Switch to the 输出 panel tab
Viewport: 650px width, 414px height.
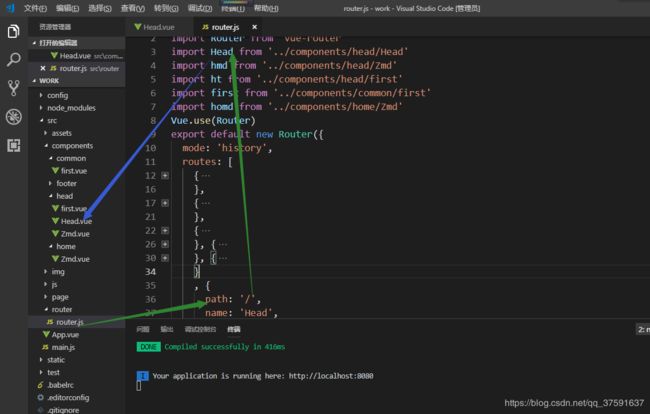coord(167,329)
